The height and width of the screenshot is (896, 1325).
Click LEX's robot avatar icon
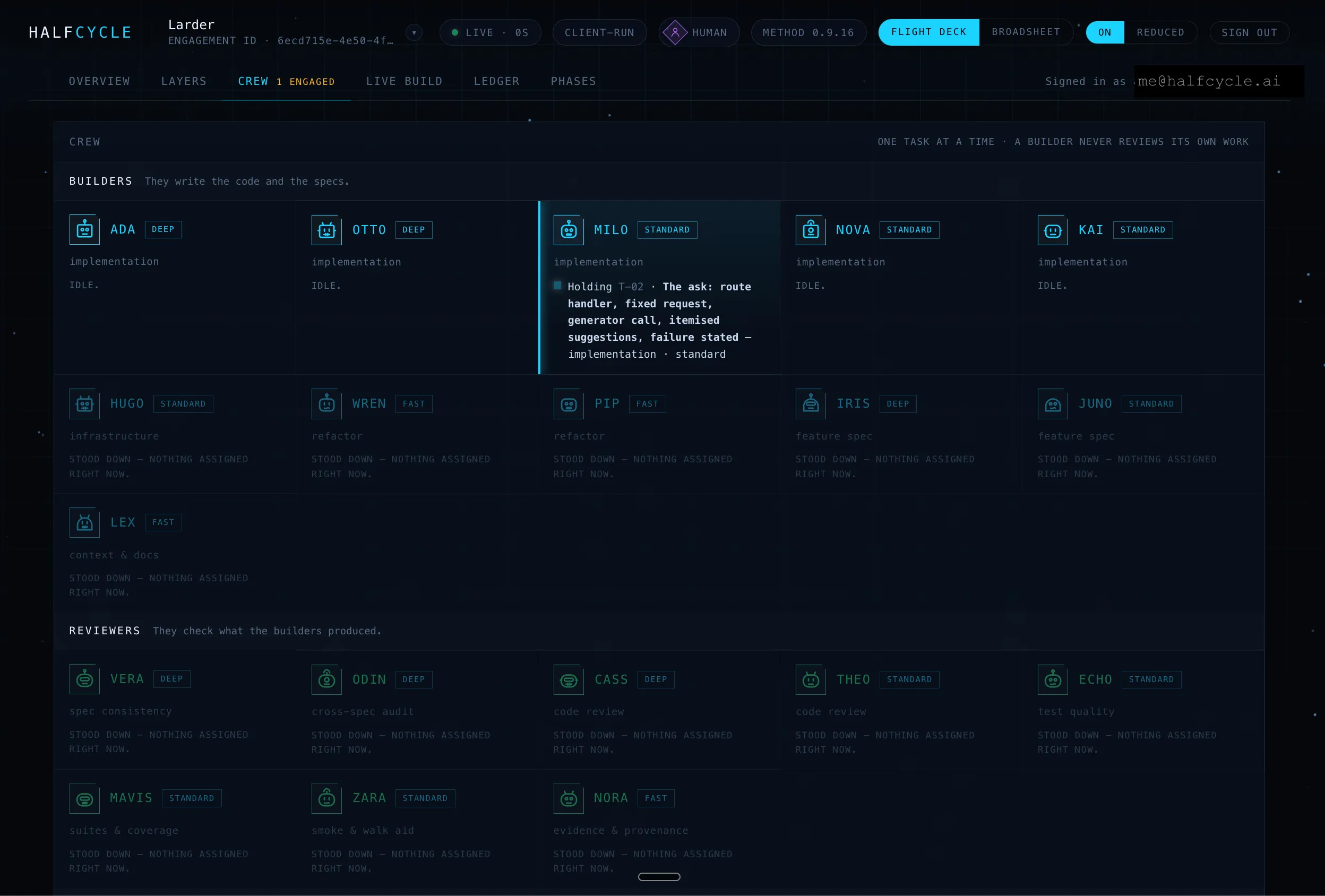pos(84,523)
